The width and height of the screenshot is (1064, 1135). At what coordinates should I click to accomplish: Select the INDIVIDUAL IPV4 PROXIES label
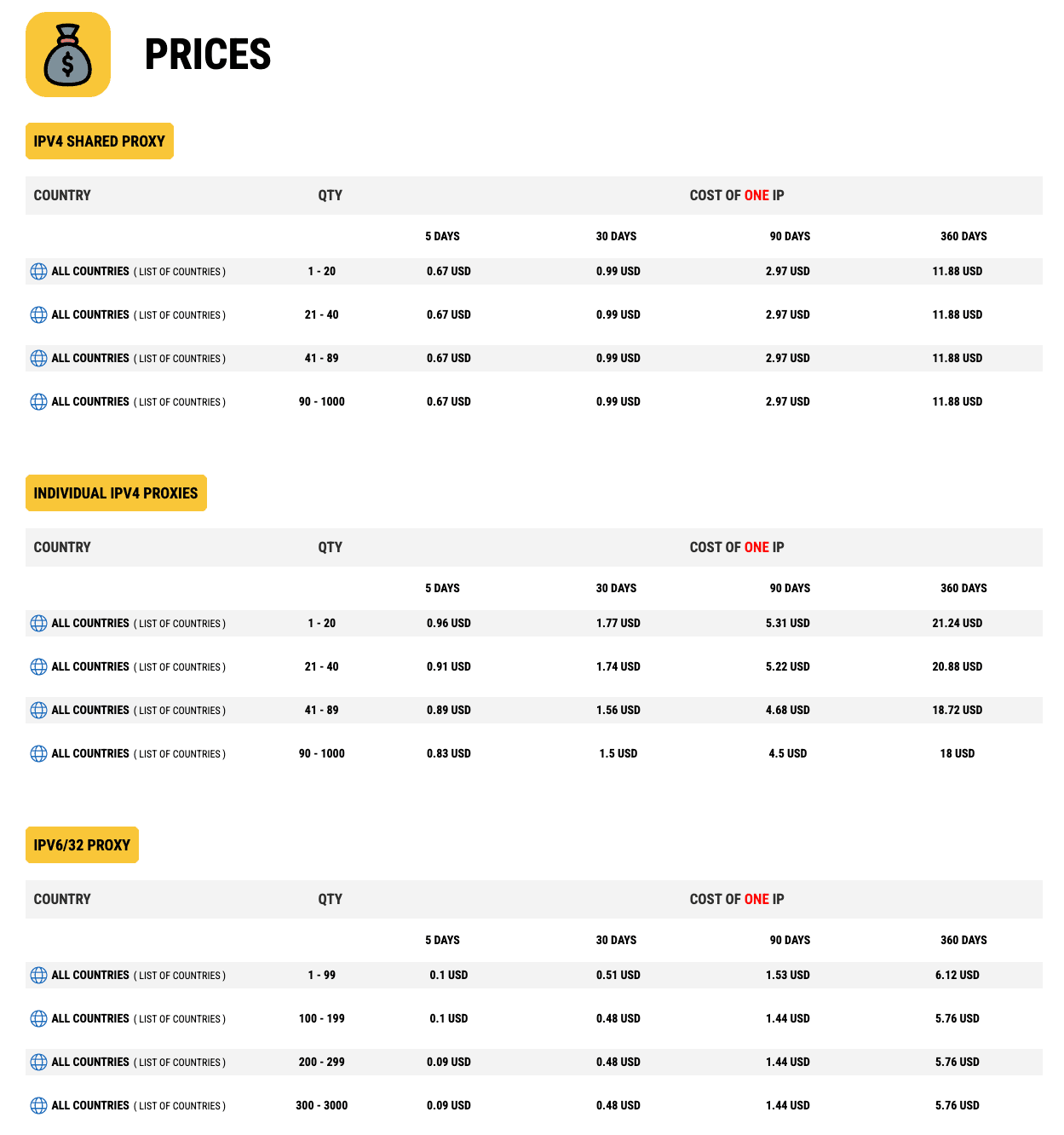[x=116, y=493]
